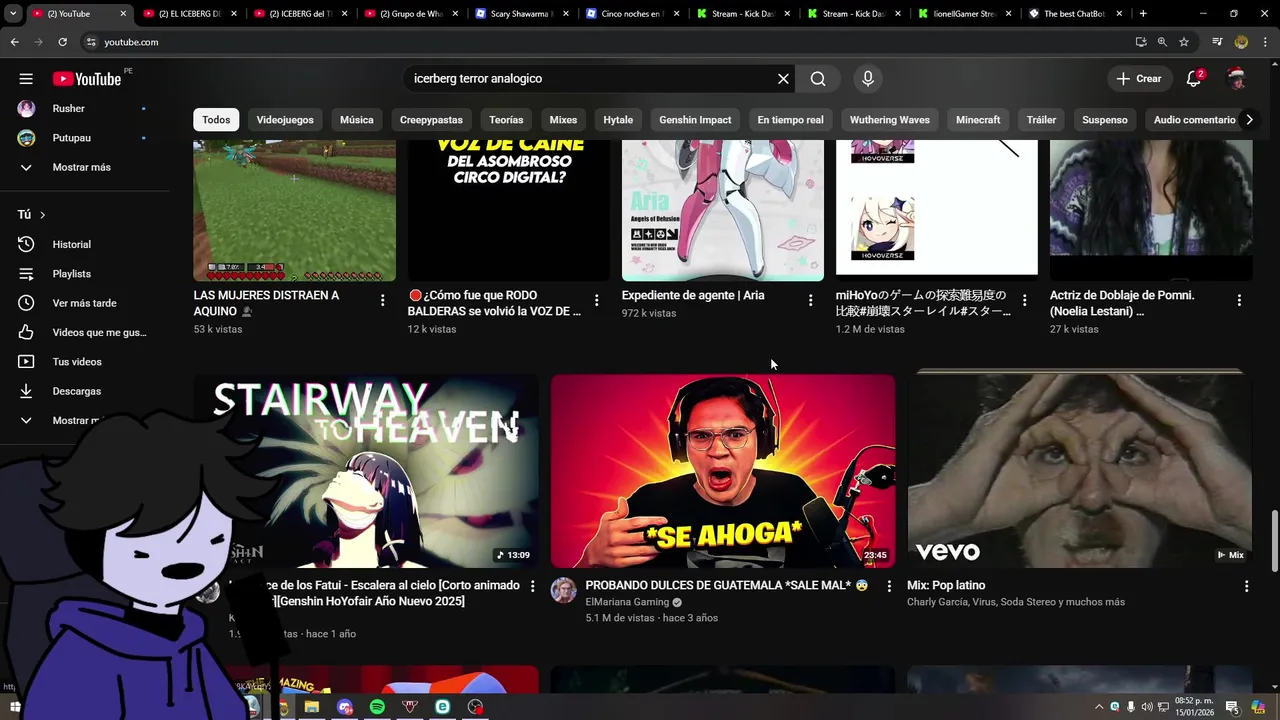Select the Creepypastas filter chip
This screenshot has height=720, width=1280.
click(x=431, y=120)
